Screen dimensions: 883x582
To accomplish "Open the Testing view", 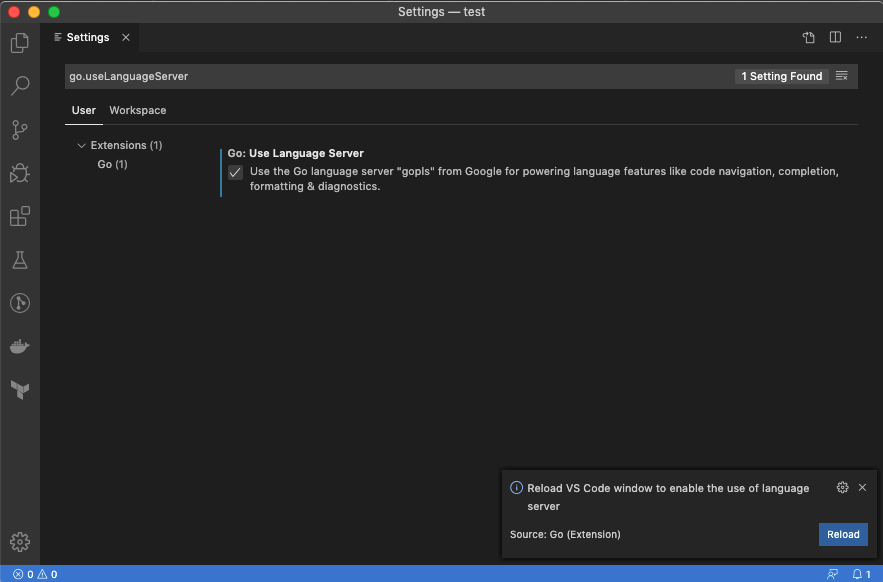I will (20, 259).
